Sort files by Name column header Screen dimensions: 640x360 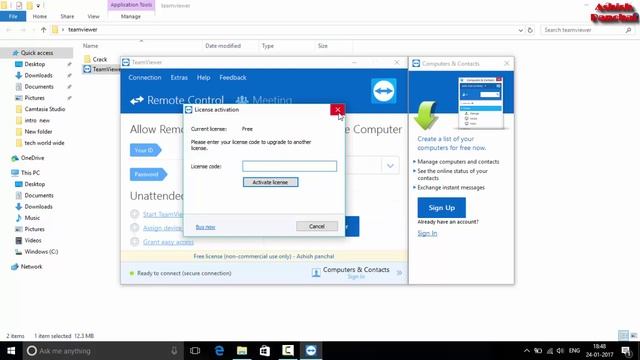click(x=90, y=46)
